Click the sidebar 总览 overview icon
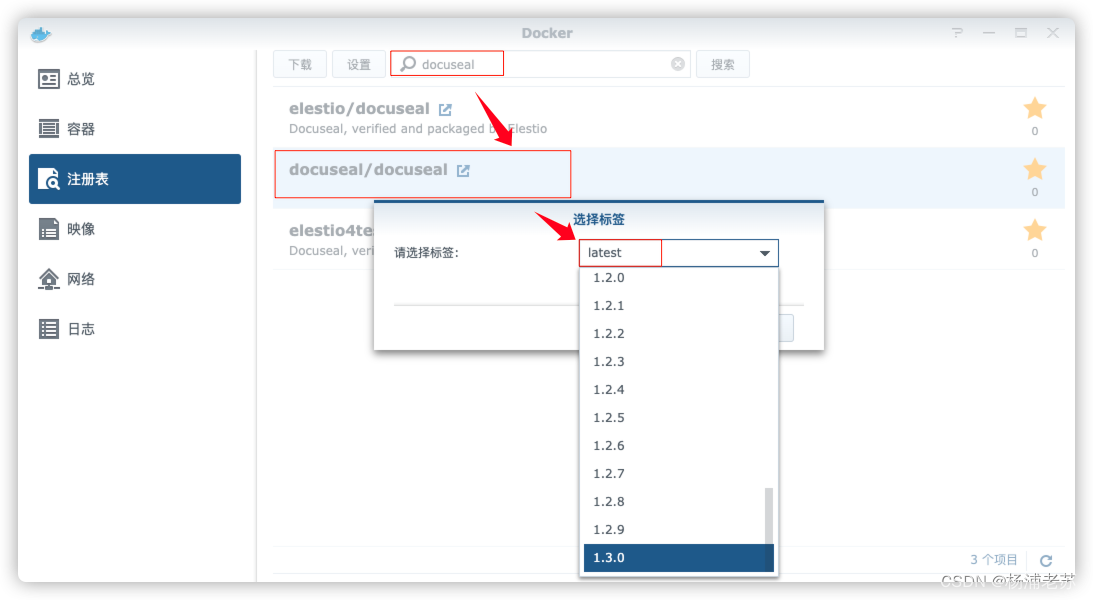 click(49, 79)
